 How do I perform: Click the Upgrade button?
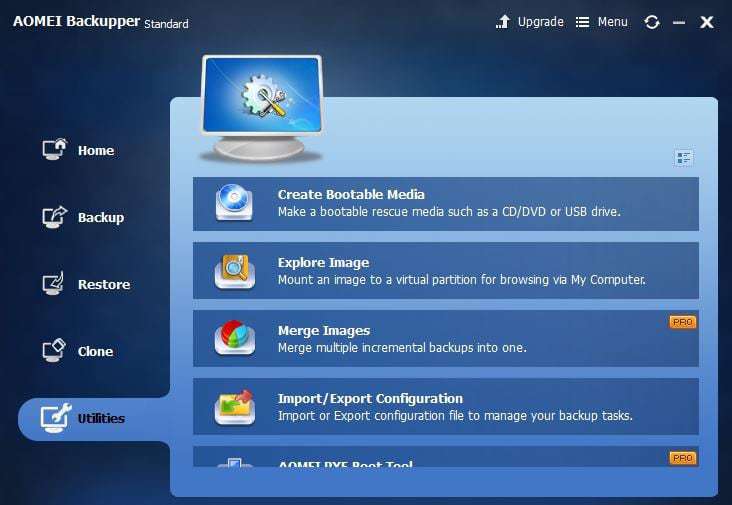[x=530, y=22]
